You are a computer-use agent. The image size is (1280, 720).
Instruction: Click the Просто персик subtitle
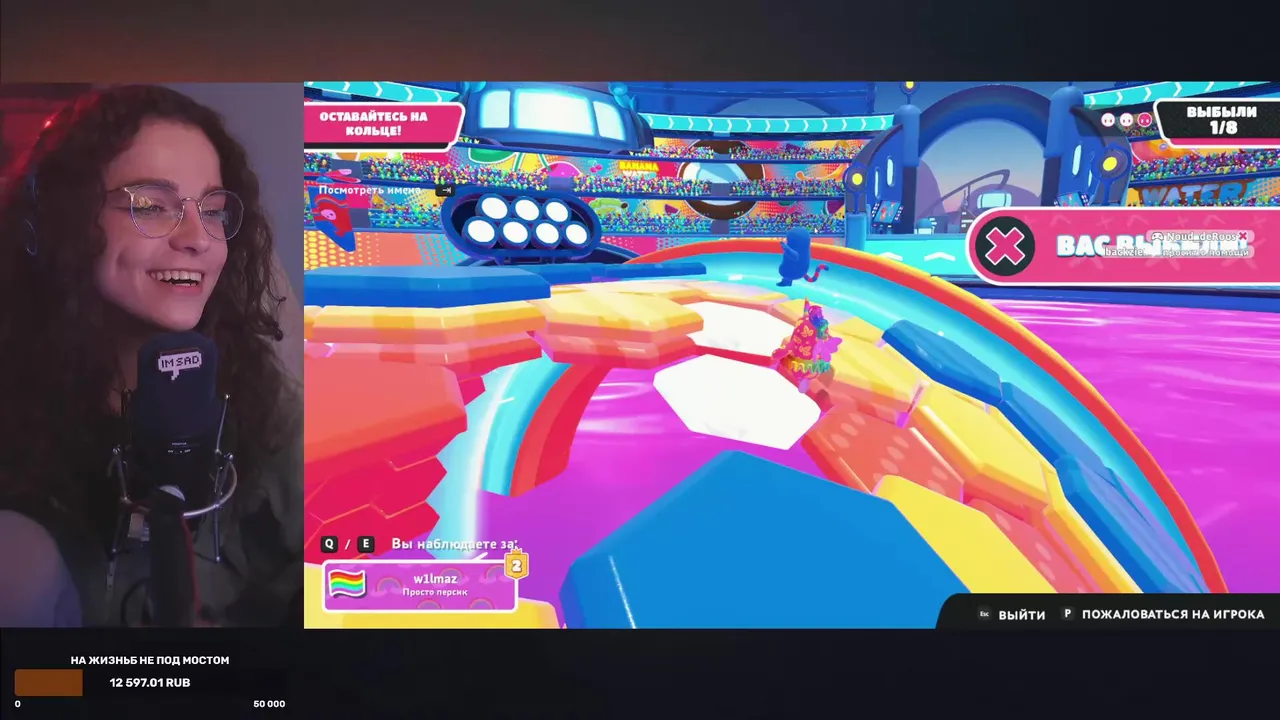pyautogui.click(x=435, y=592)
